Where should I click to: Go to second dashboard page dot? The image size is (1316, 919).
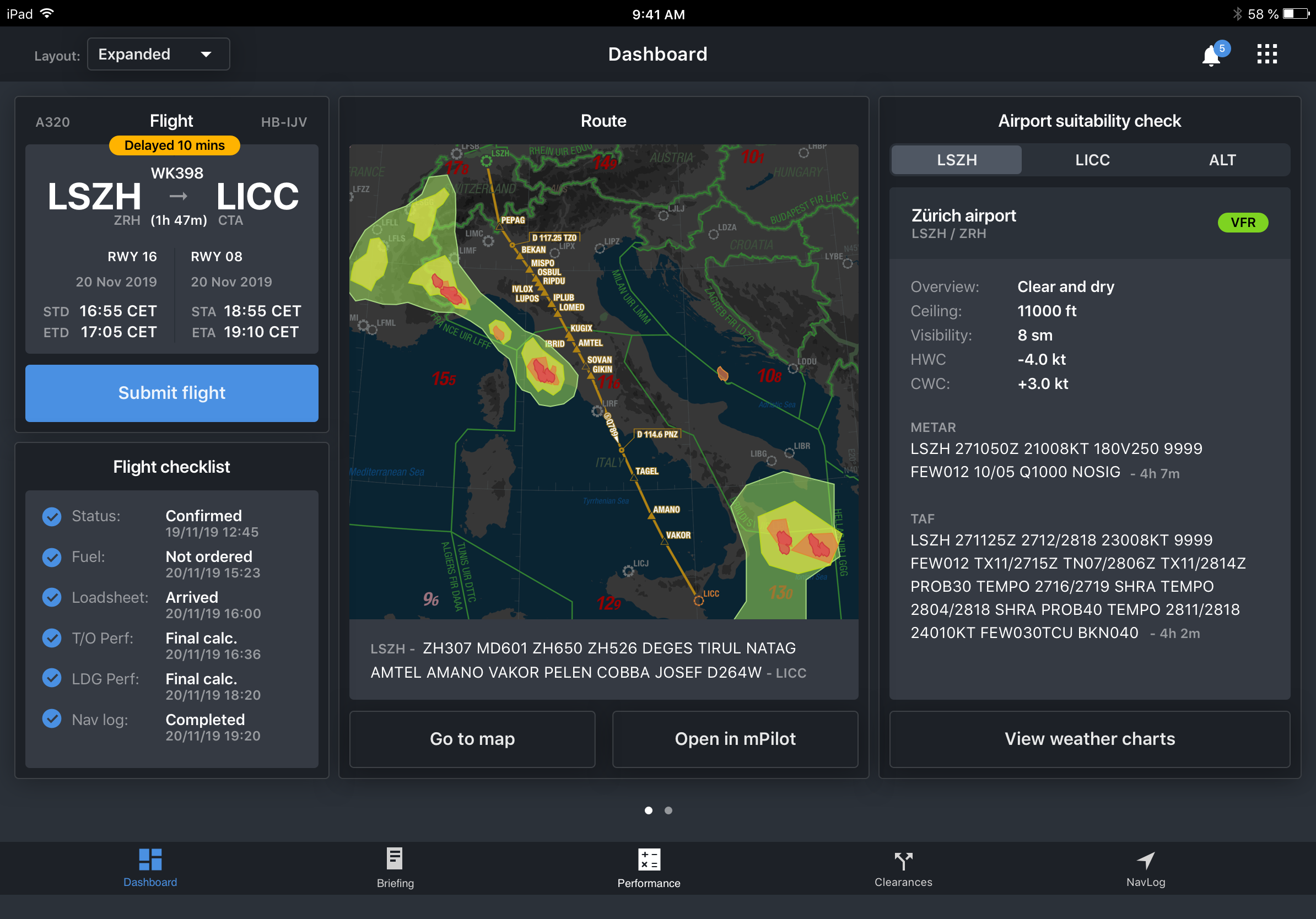(668, 810)
